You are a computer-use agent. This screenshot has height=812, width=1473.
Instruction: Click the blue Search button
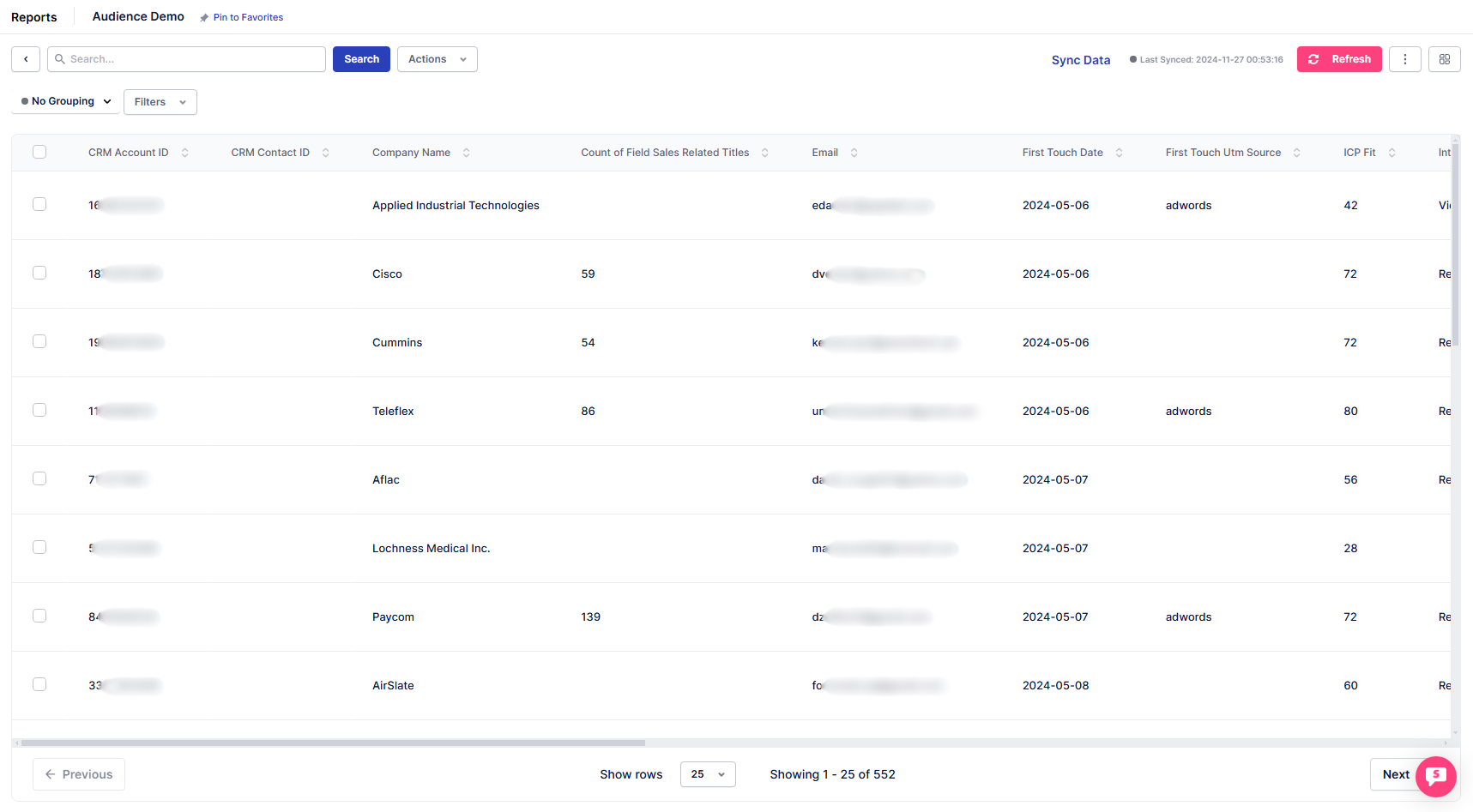coord(361,59)
